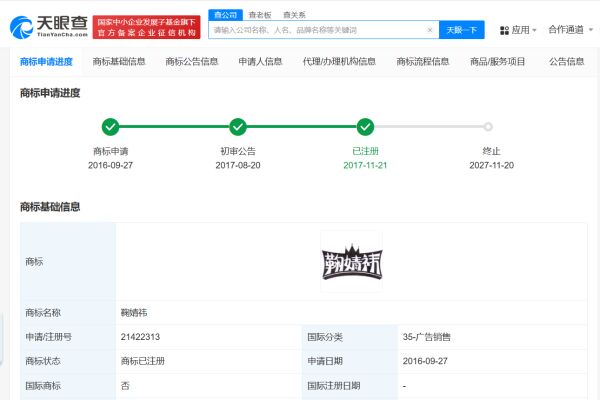Open the 商品/服务项目 tab
The width and height of the screenshot is (600, 400).
pos(498,62)
